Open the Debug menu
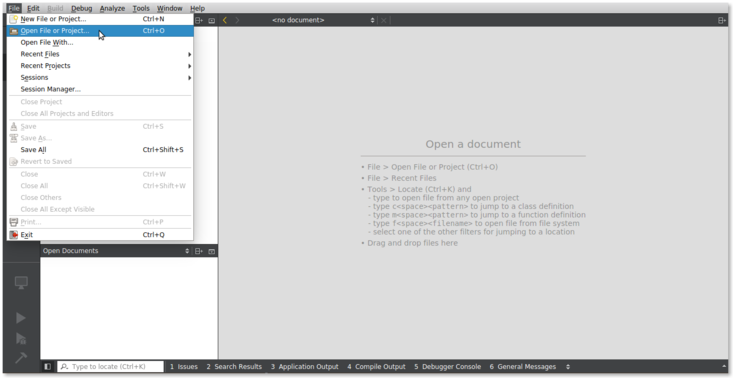733x378 pixels. [81, 8]
